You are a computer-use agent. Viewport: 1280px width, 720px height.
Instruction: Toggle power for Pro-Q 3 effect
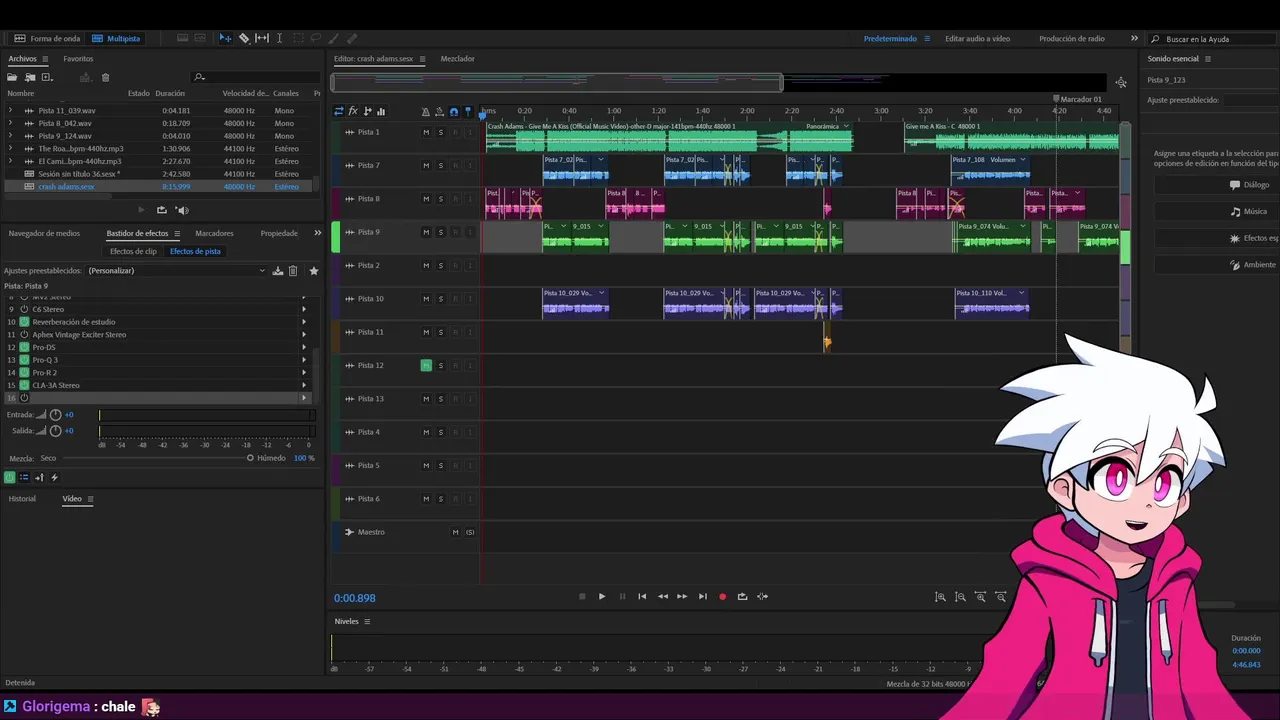24,360
